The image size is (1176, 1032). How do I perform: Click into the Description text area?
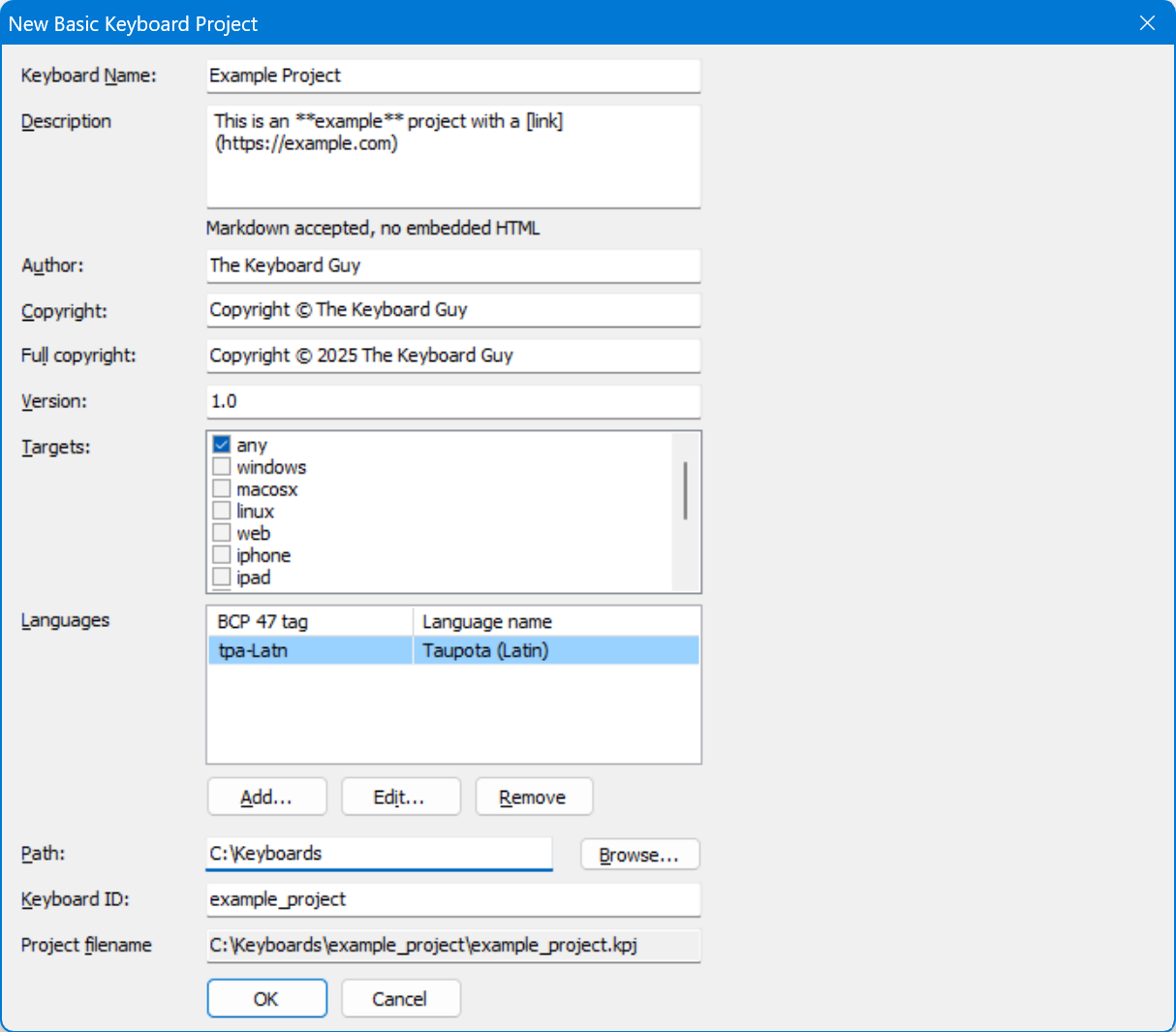453,156
